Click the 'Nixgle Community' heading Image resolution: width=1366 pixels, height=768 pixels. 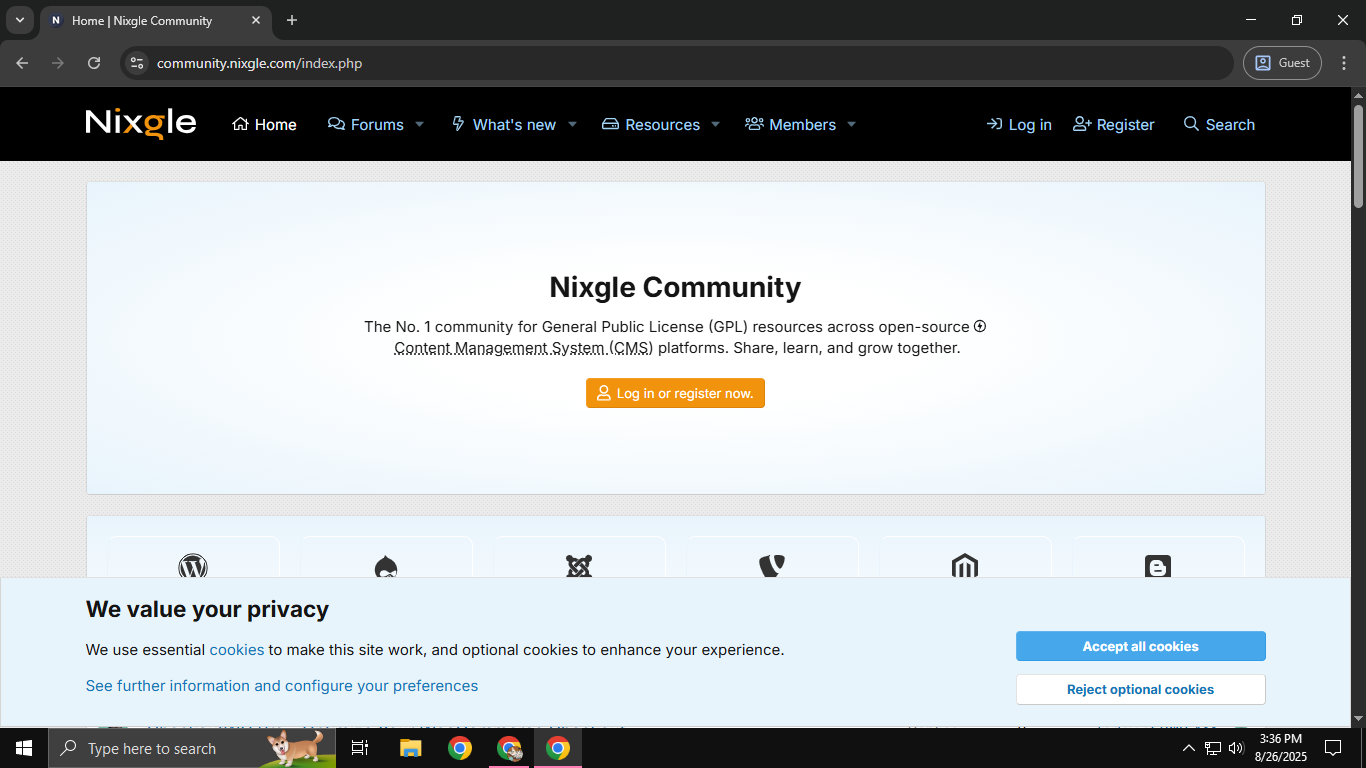(x=675, y=287)
